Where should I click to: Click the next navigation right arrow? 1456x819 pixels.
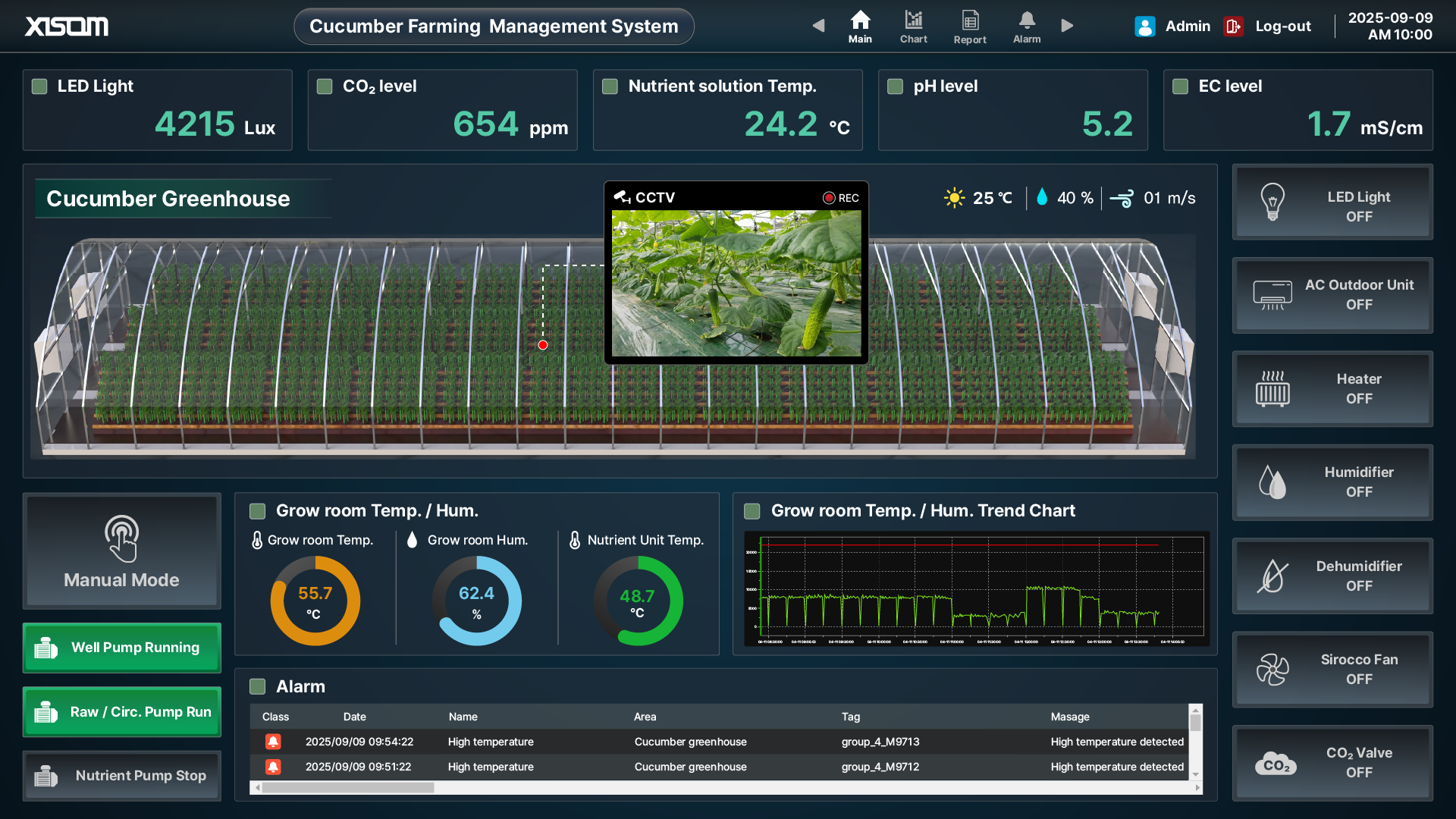1067,26
